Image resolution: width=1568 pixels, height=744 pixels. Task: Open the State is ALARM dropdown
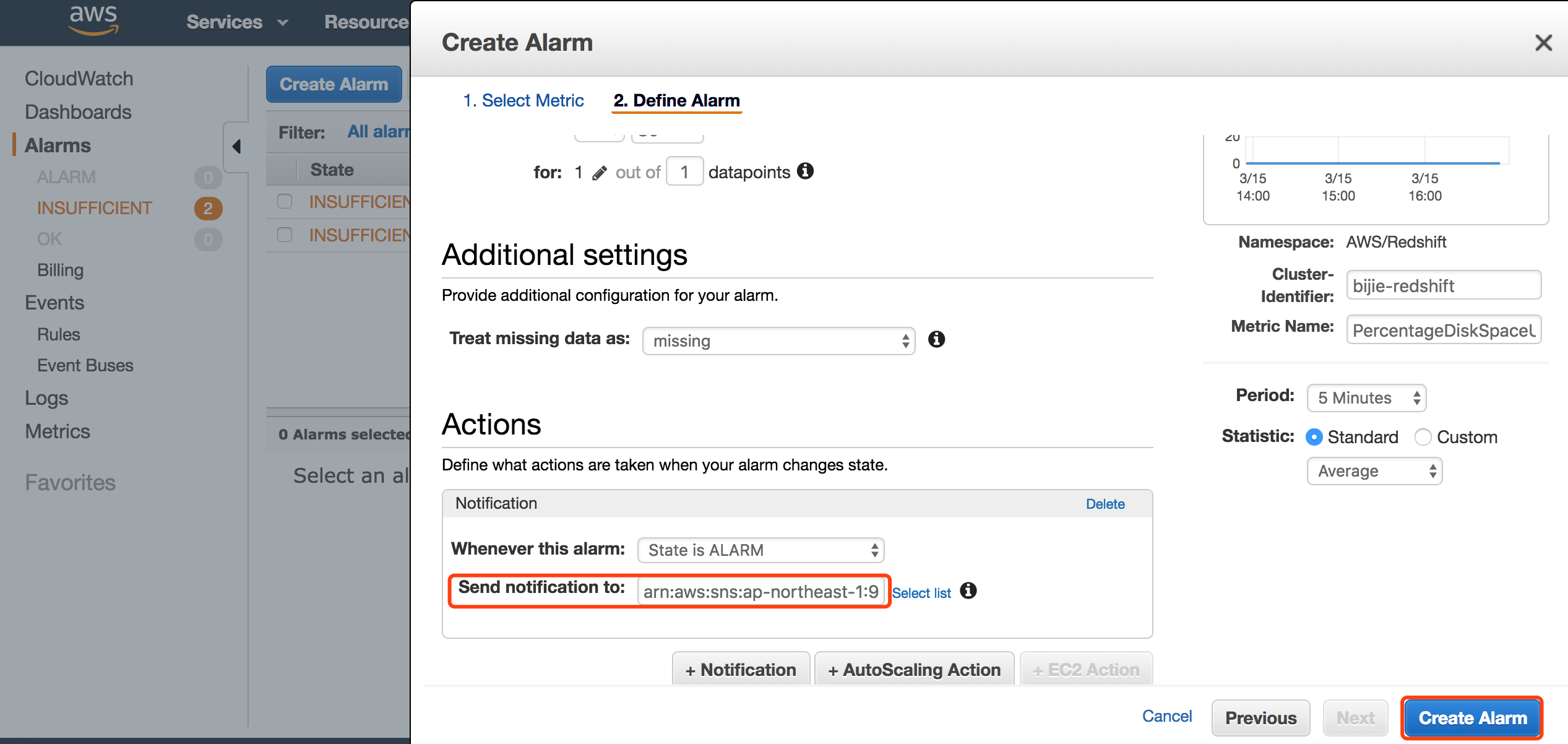(x=760, y=550)
